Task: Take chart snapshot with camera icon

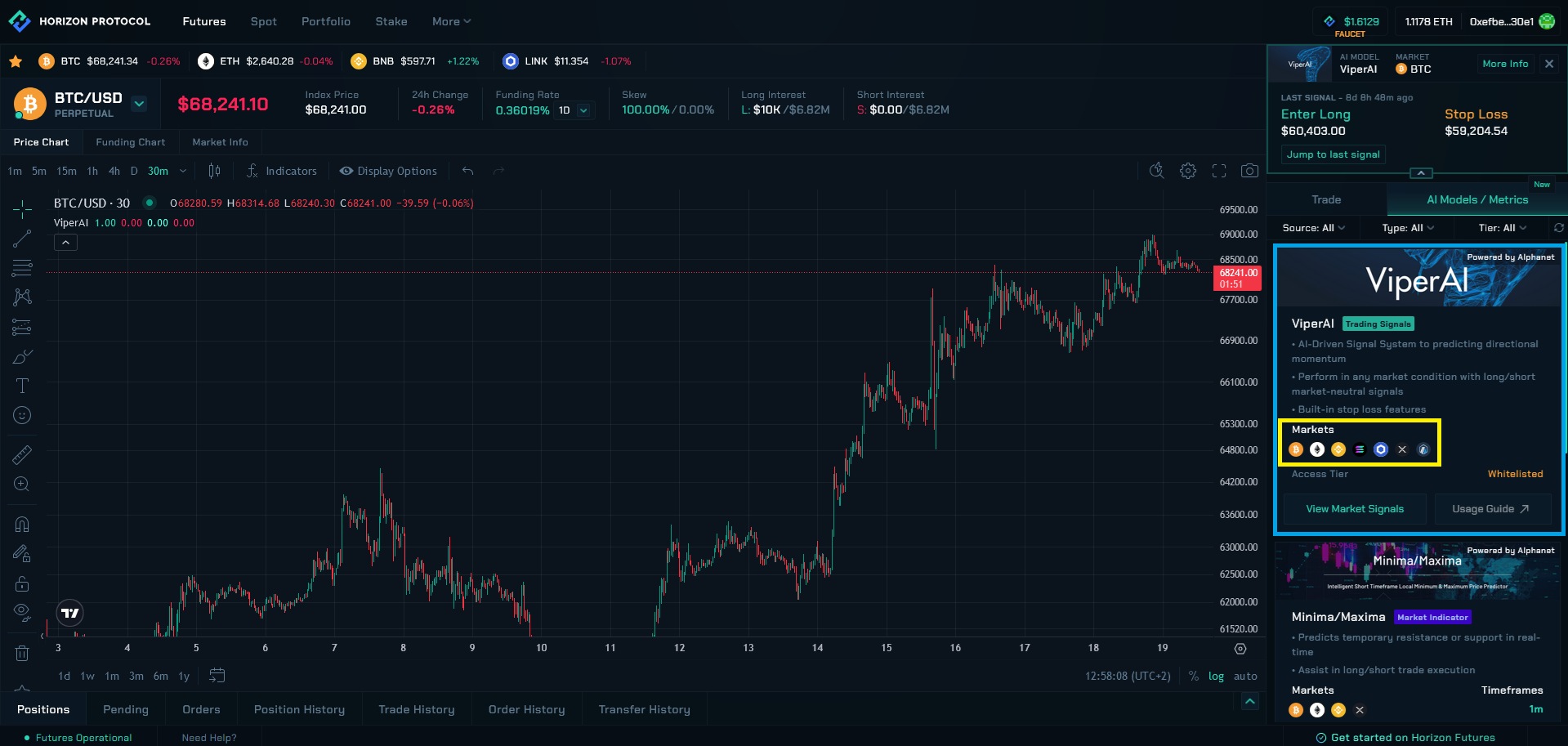Action: coord(1249,171)
